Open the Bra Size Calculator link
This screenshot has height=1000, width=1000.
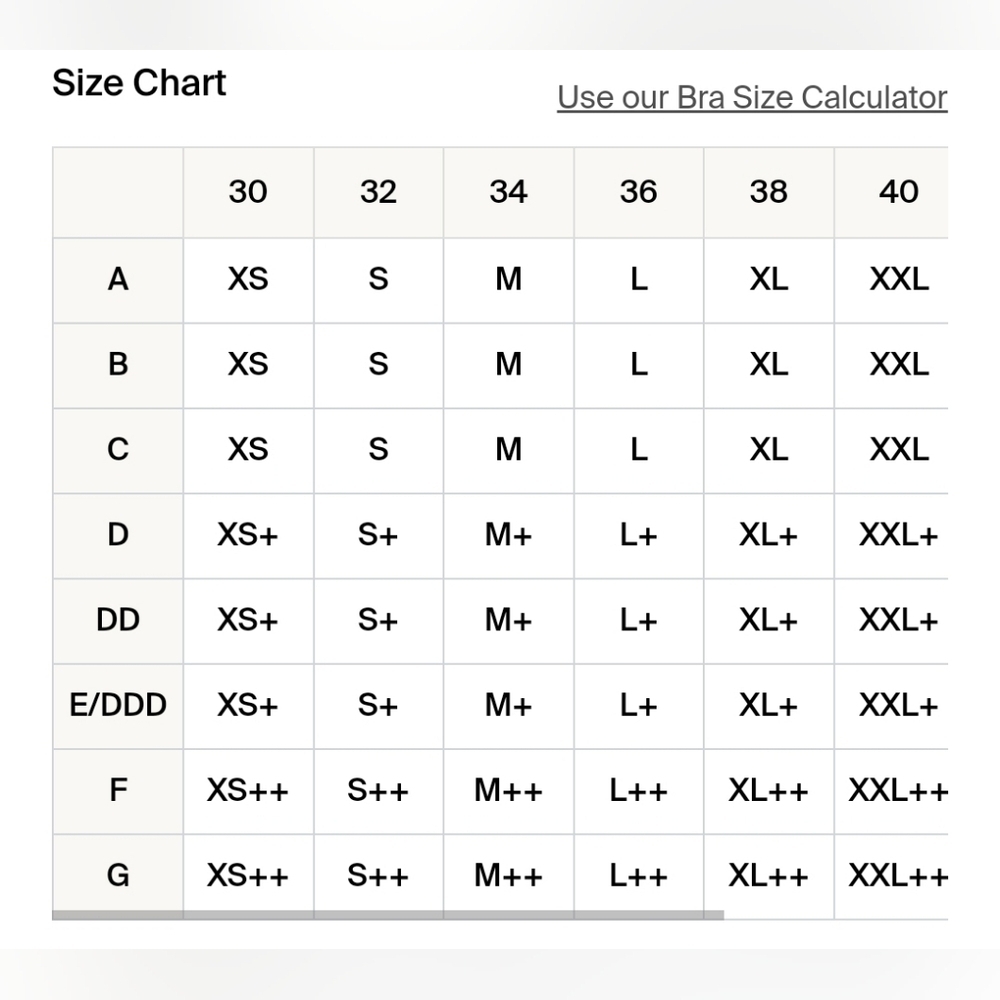(x=752, y=98)
